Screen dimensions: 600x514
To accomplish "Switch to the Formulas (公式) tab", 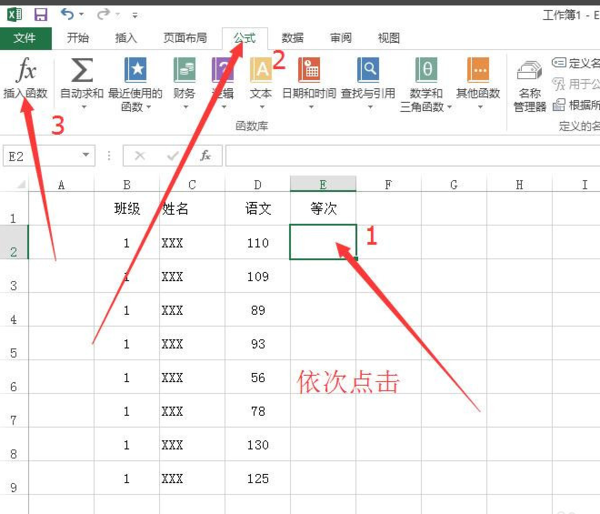I will click(x=244, y=38).
